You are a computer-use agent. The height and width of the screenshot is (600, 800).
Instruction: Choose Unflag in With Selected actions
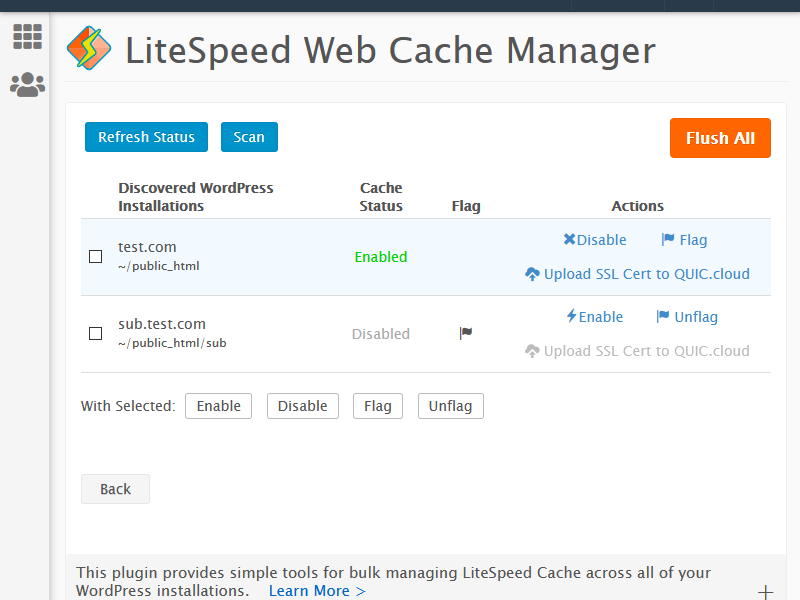click(x=451, y=406)
